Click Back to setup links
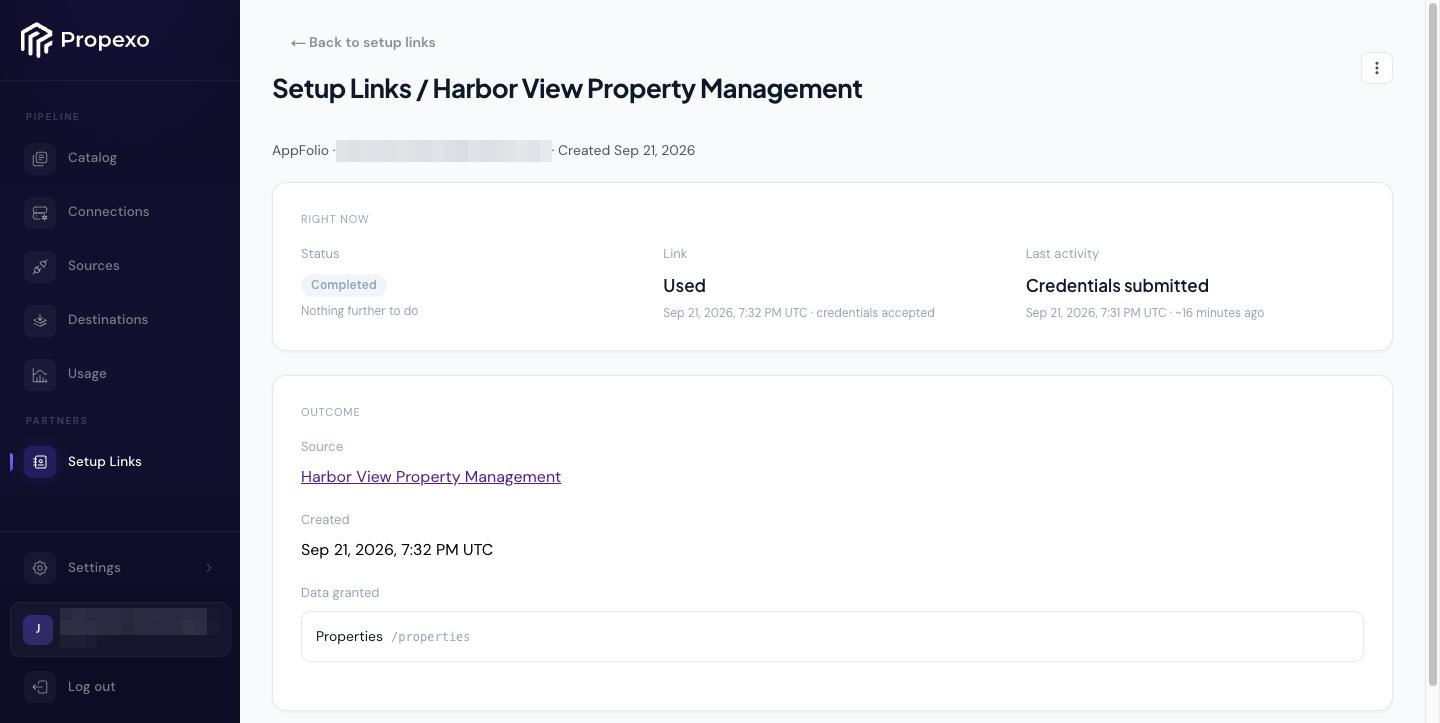The image size is (1440, 723). point(363,42)
